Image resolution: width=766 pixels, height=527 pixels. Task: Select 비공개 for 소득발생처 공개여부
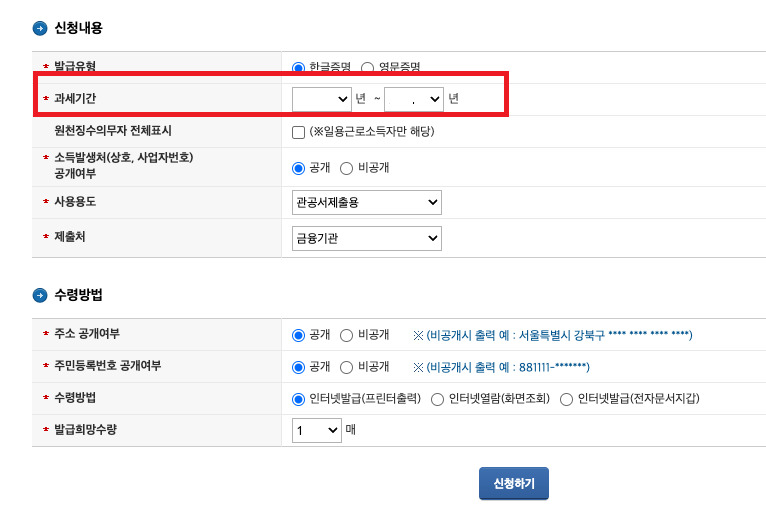point(346,169)
